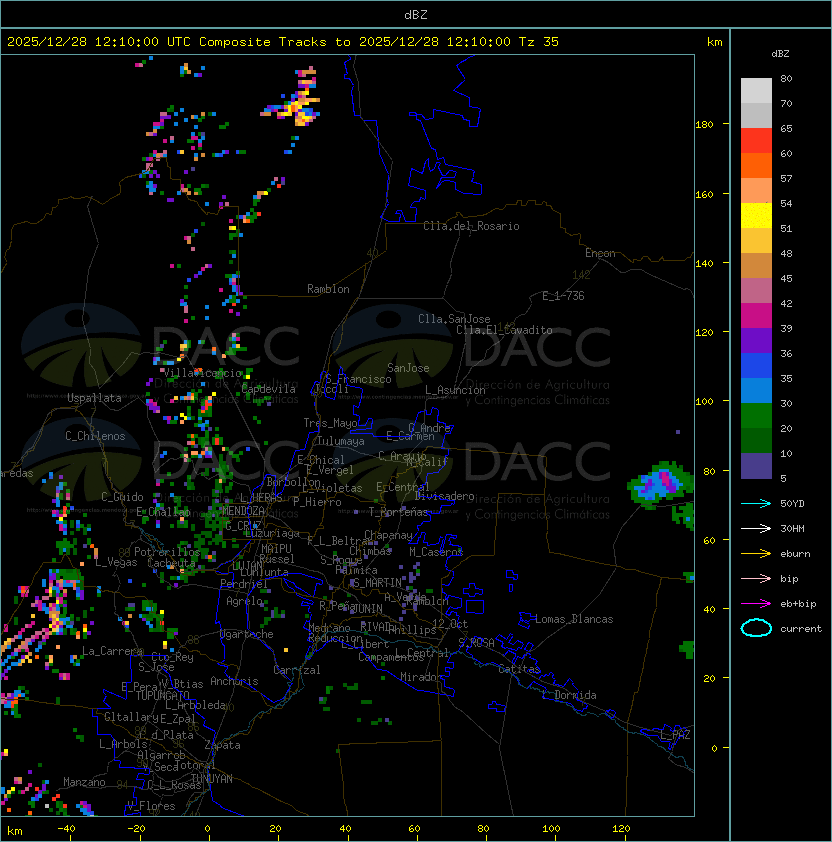Image resolution: width=832 pixels, height=842 pixels.
Task: Click the Zapata label
Action: coord(222,745)
